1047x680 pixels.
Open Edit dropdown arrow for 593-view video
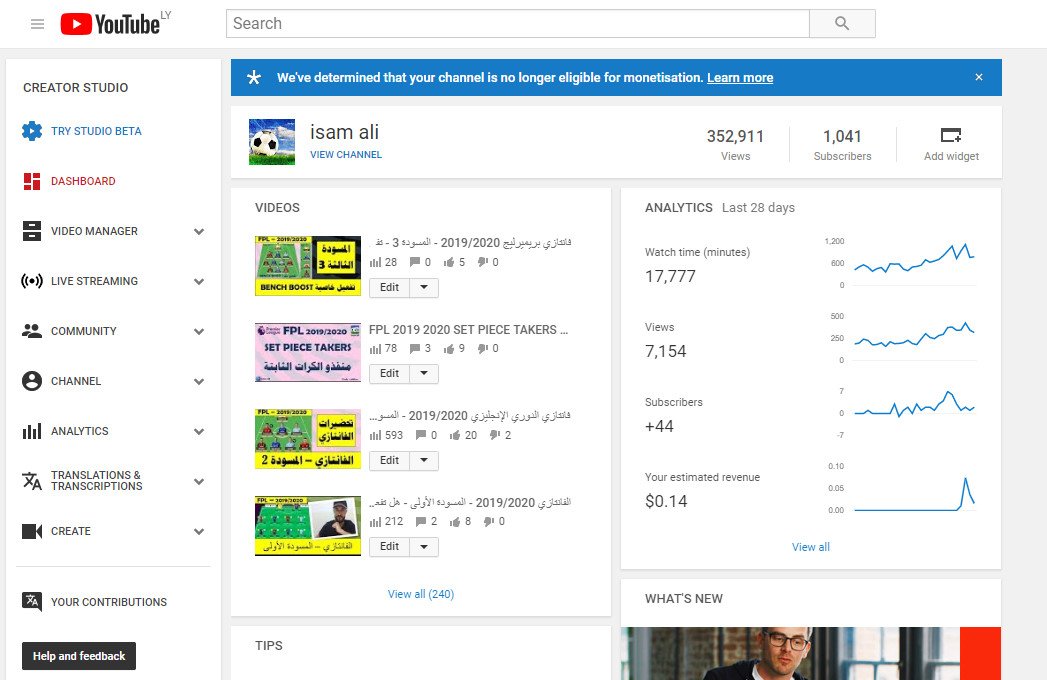[x=424, y=460]
